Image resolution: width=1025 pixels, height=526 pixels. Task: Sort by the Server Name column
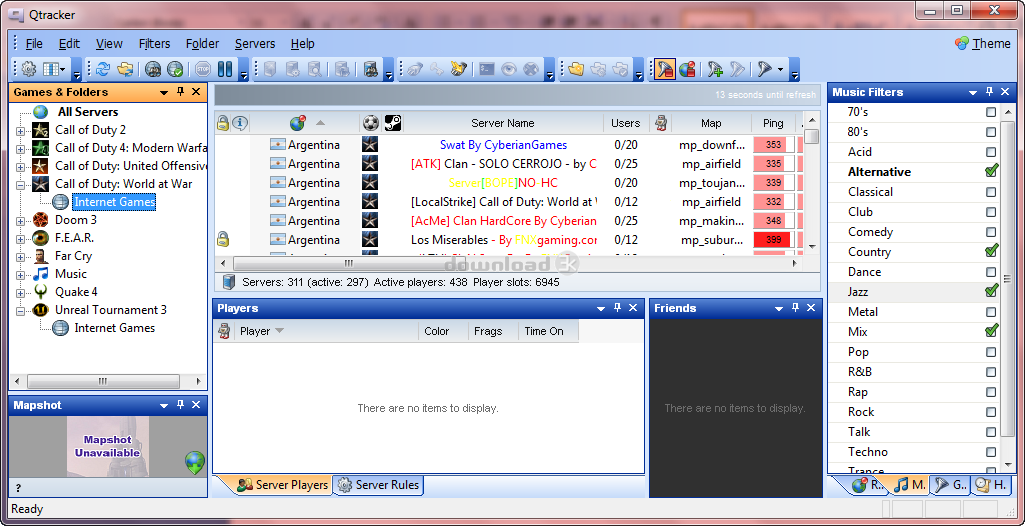click(502, 123)
